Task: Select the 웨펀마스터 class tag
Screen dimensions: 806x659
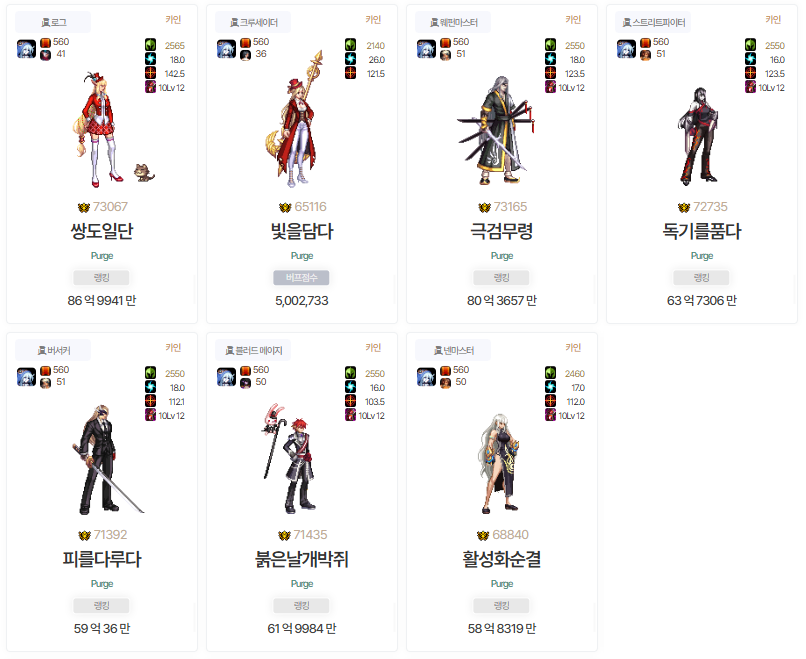Action: [x=453, y=22]
